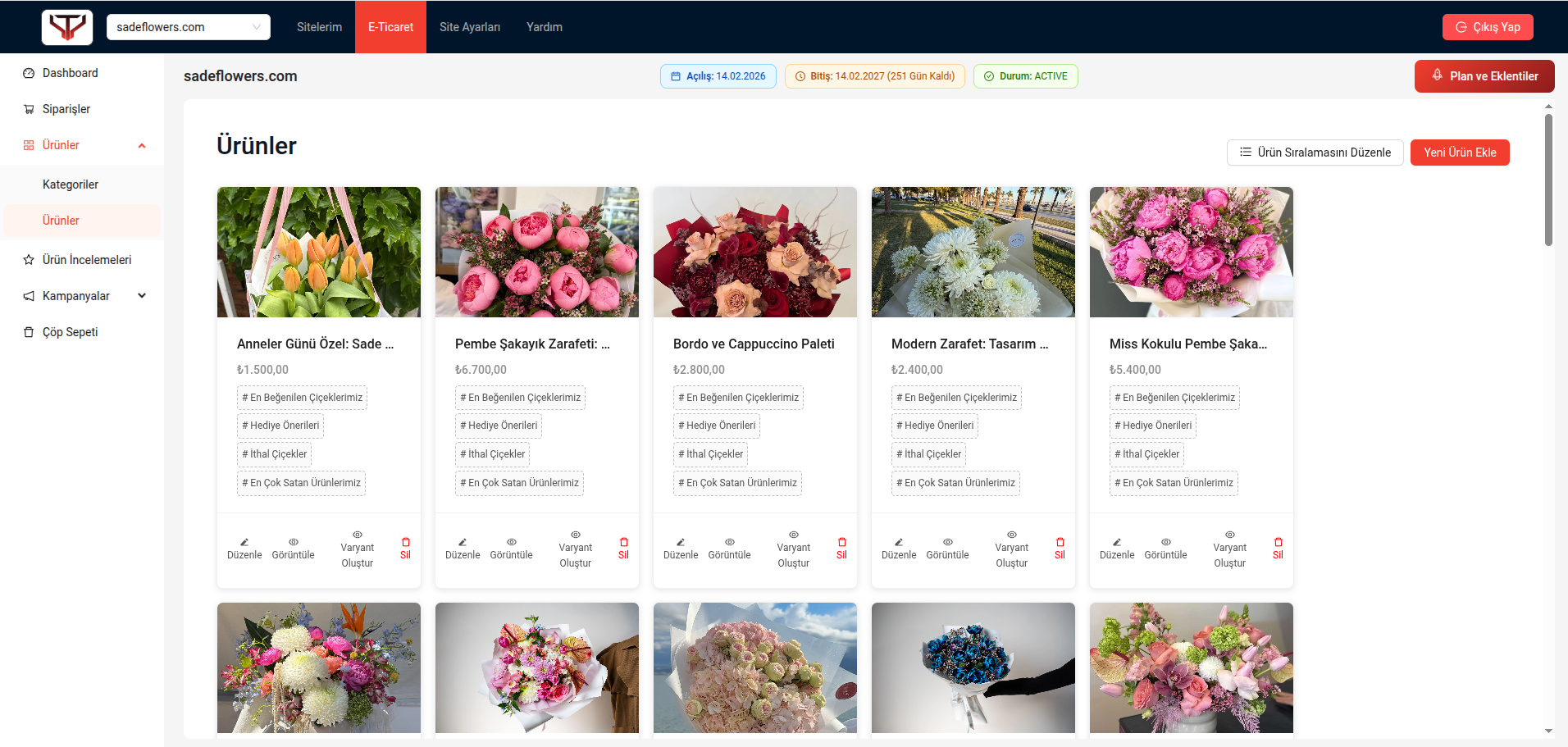Delete the Pembe Şakayık Zarafeti product
This screenshot has height=747, width=1568.
point(623,549)
